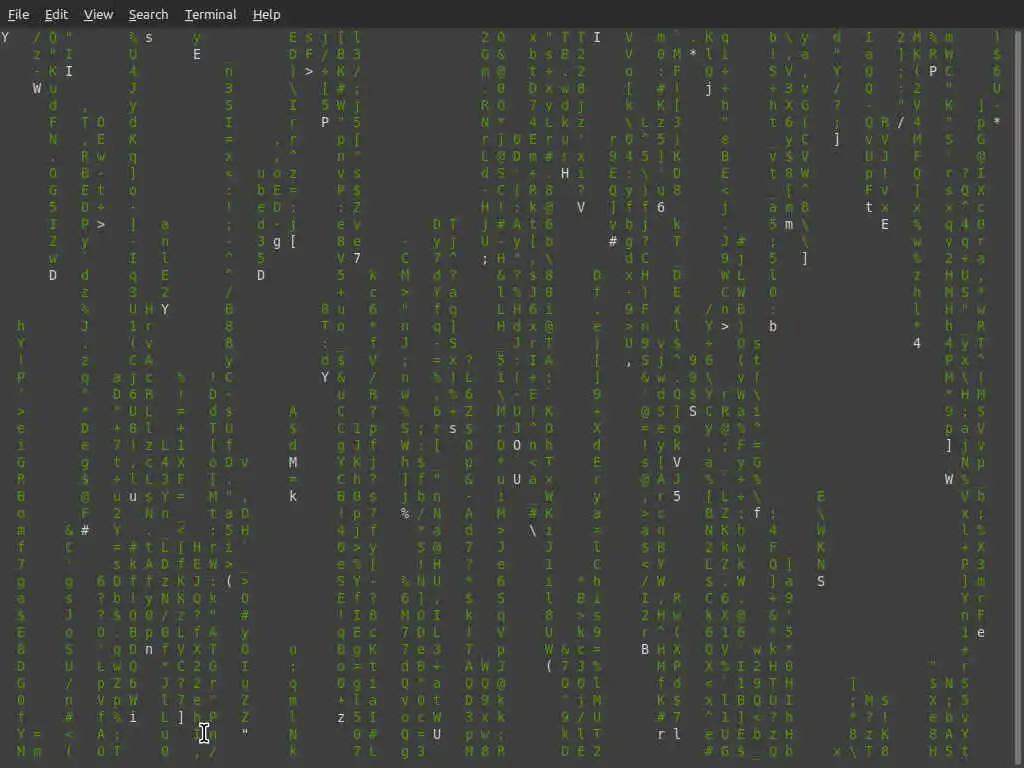Open the Edit menu
1024x768 pixels.
click(56, 14)
